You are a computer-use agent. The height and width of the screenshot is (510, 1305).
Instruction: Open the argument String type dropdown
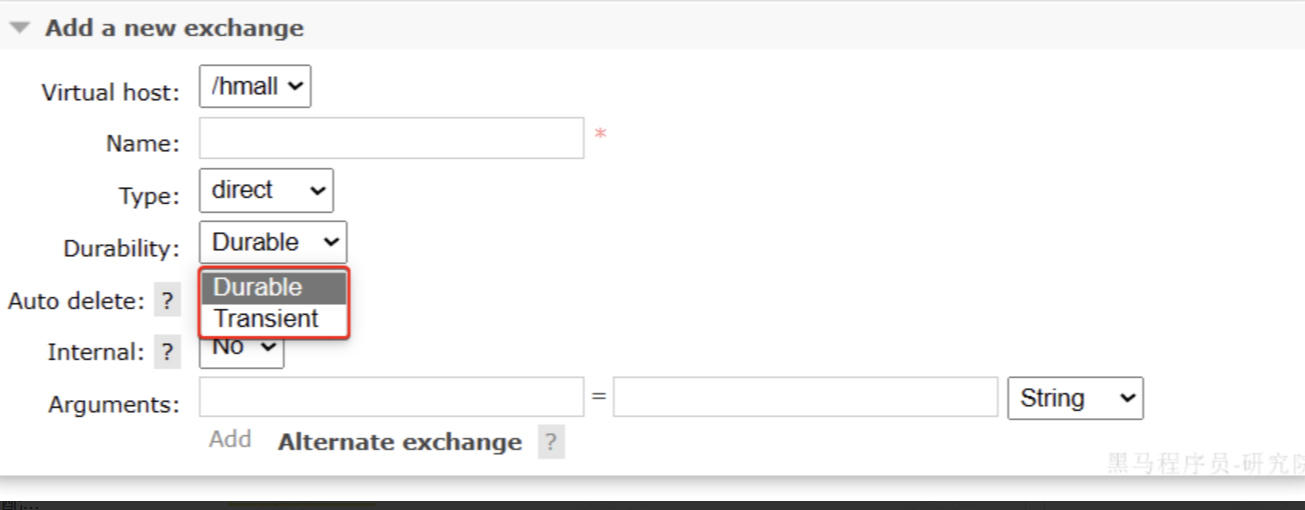pyautogui.click(x=1076, y=398)
